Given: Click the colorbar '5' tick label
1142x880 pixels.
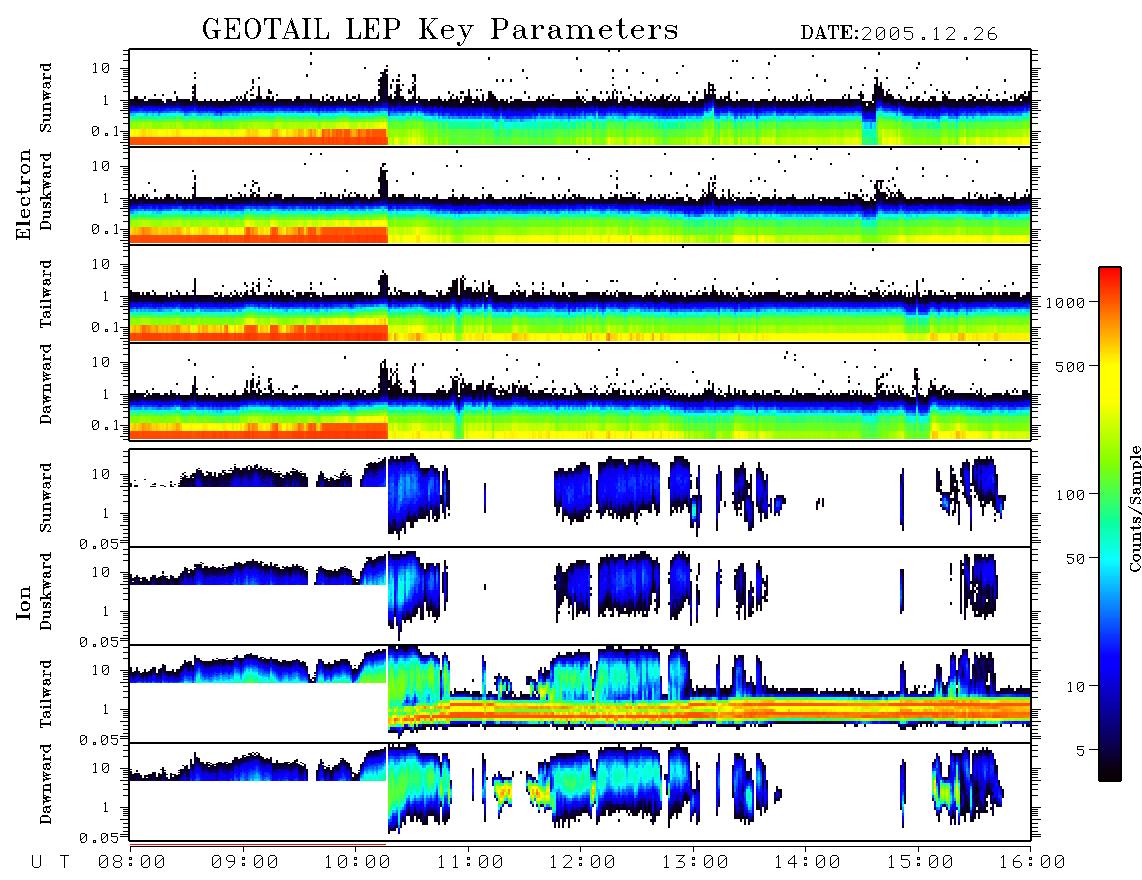Looking at the screenshot, I should click(x=1080, y=751).
